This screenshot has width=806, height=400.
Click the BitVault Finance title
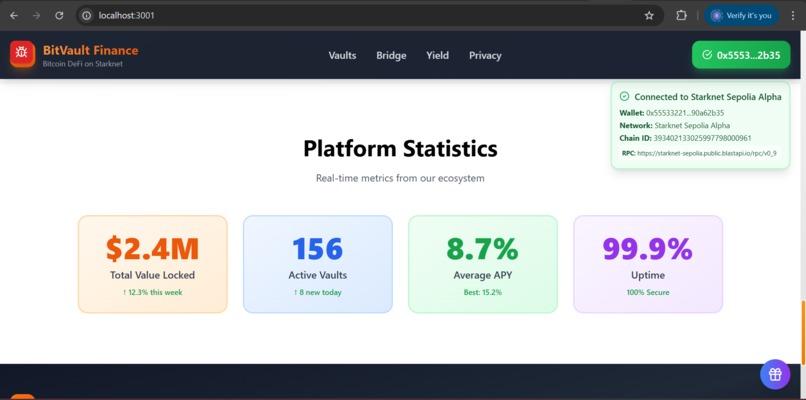tap(90, 50)
